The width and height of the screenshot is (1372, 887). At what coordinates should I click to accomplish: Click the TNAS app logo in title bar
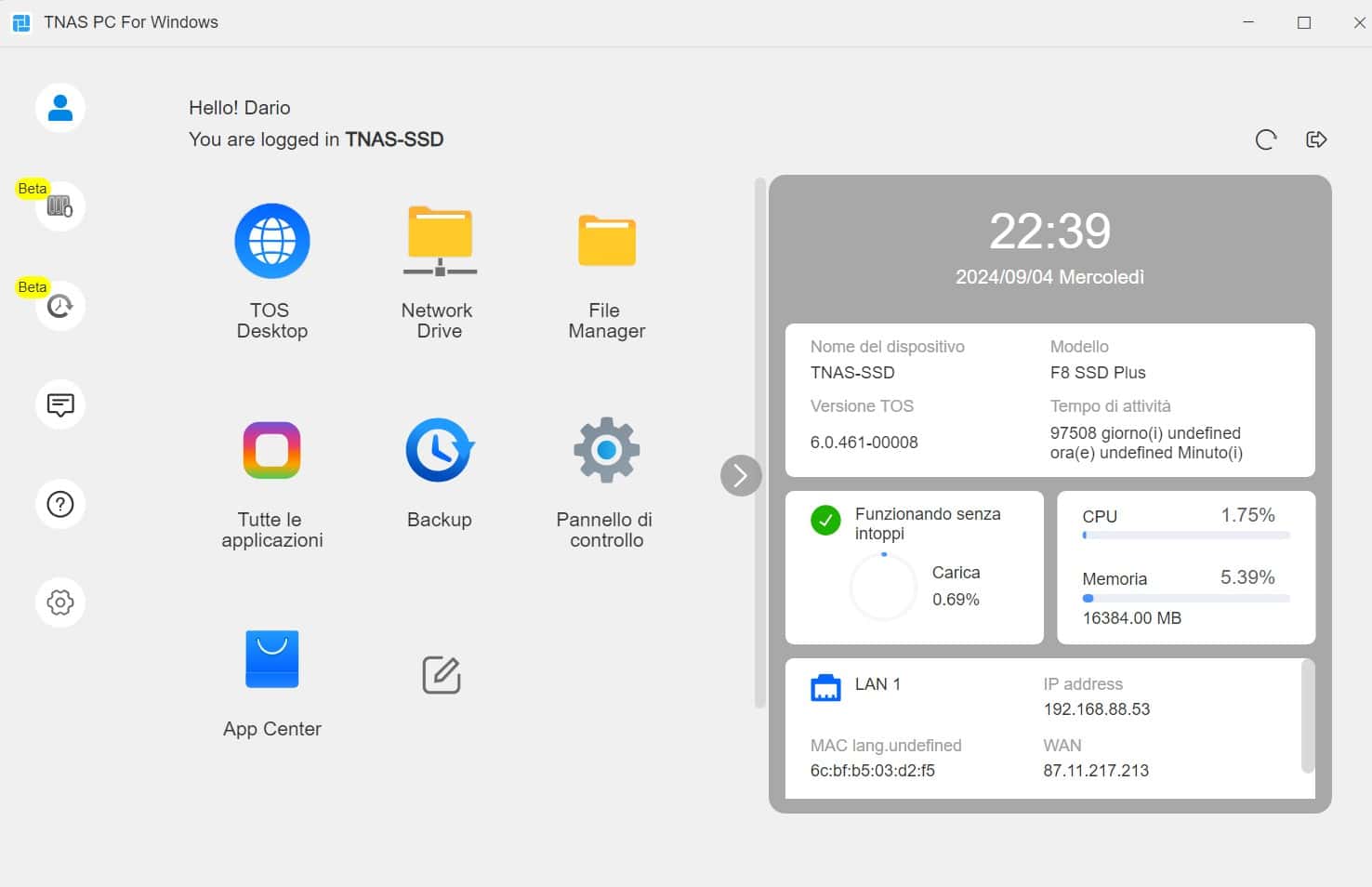click(21, 22)
